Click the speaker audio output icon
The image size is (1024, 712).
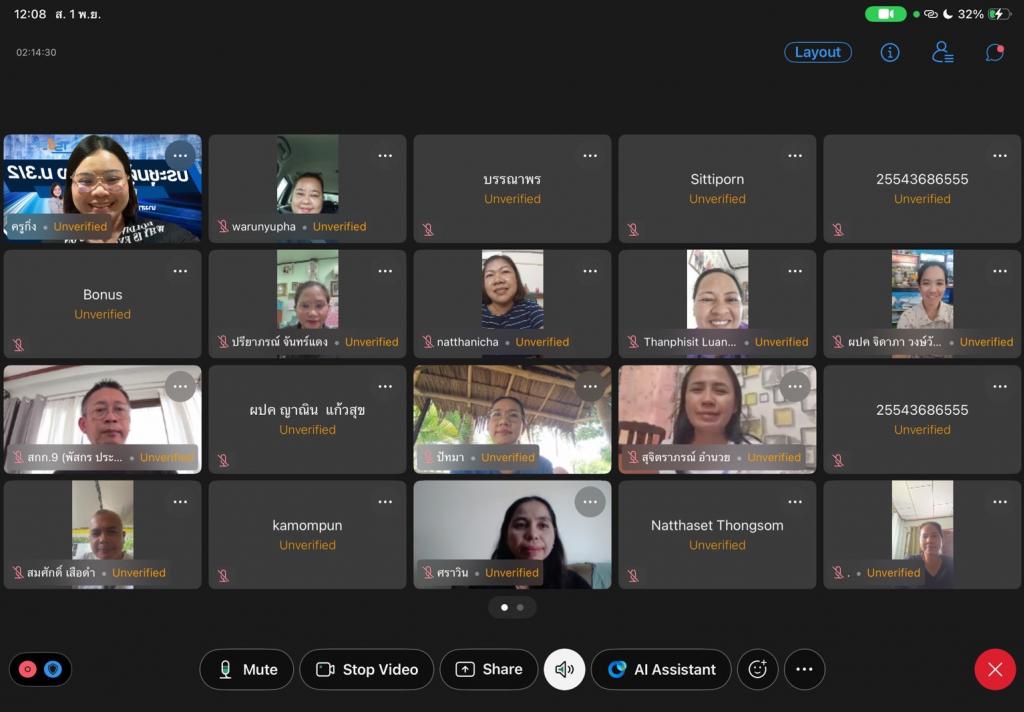click(564, 670)
